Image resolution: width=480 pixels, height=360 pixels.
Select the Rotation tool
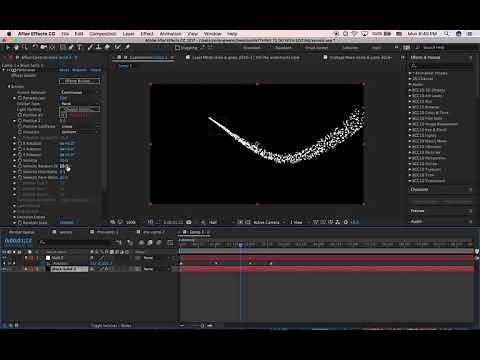35,47
